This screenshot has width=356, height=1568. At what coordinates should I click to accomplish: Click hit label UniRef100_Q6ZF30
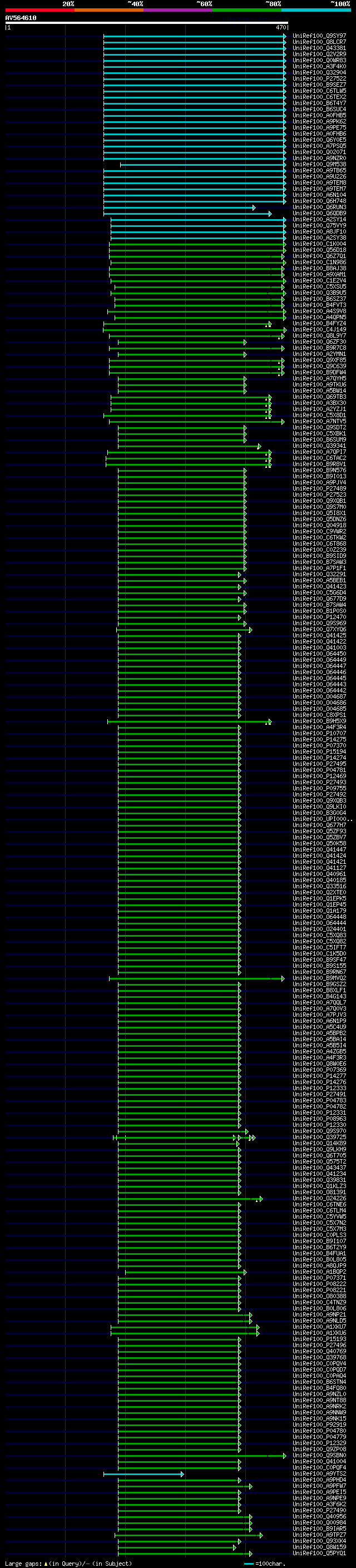point(319,342)
